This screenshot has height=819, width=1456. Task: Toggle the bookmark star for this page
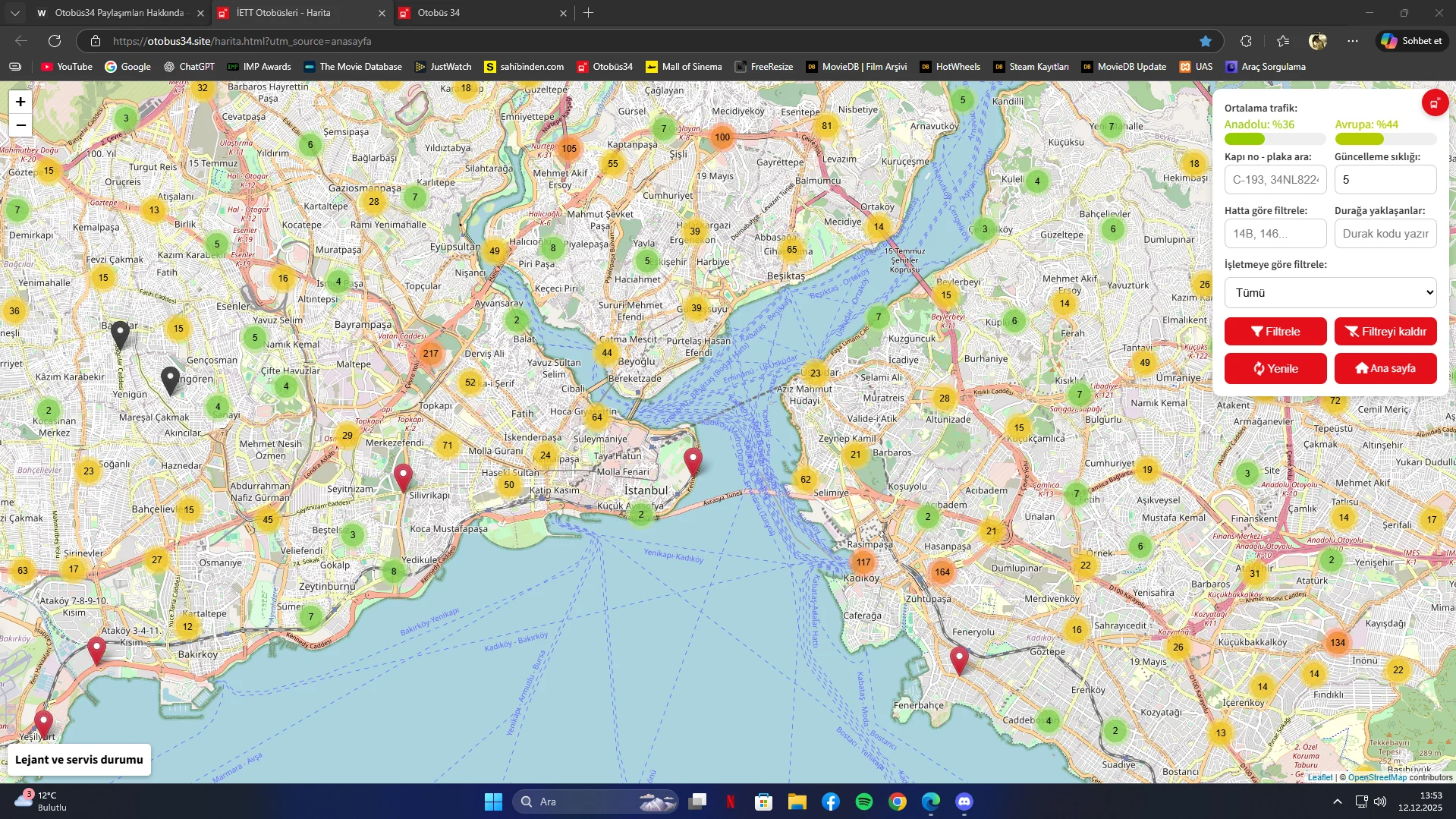(1205, 41)
